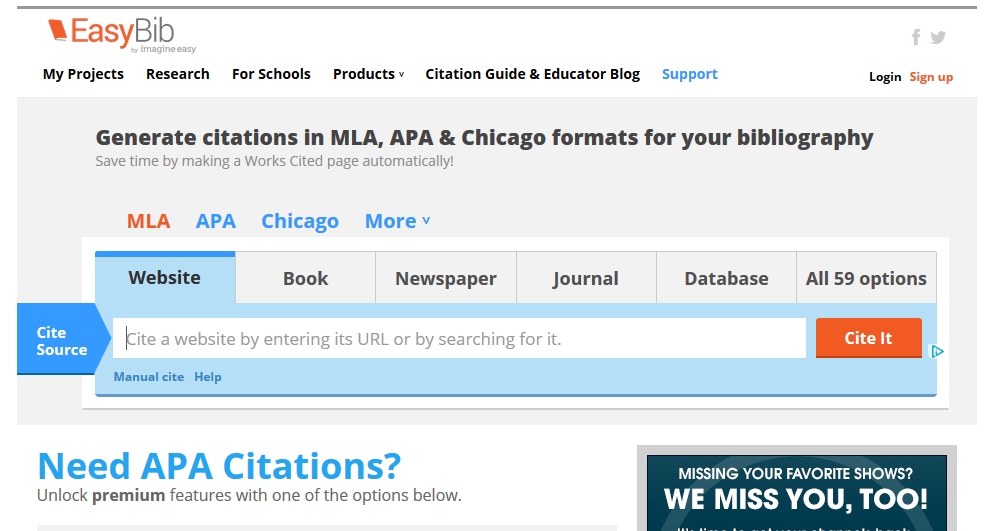Screen dimensions: 999x531
Task: Focus the website URL search field
Action: [459, 338]
